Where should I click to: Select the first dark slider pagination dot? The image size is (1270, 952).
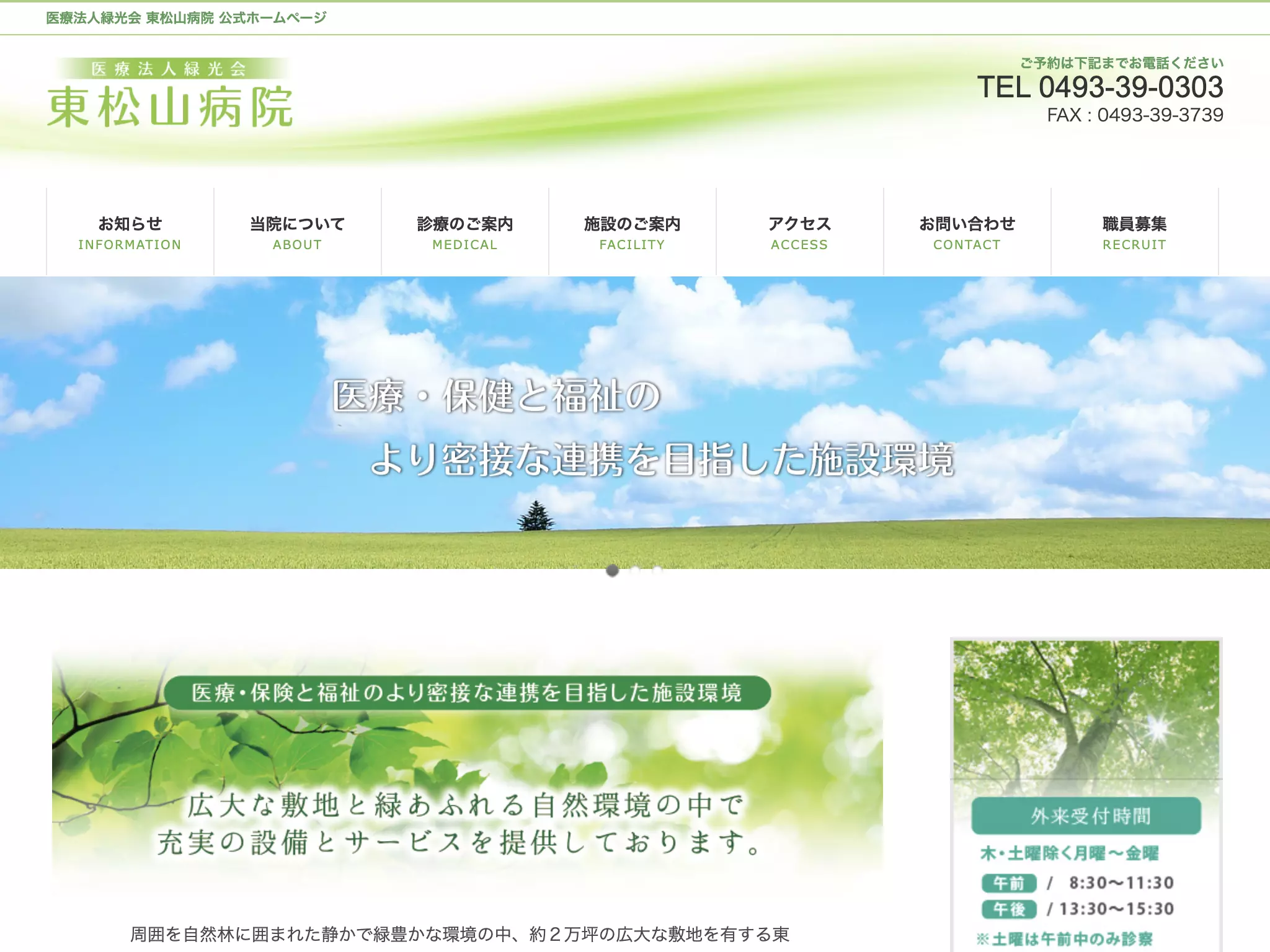(x=613, y=570)
